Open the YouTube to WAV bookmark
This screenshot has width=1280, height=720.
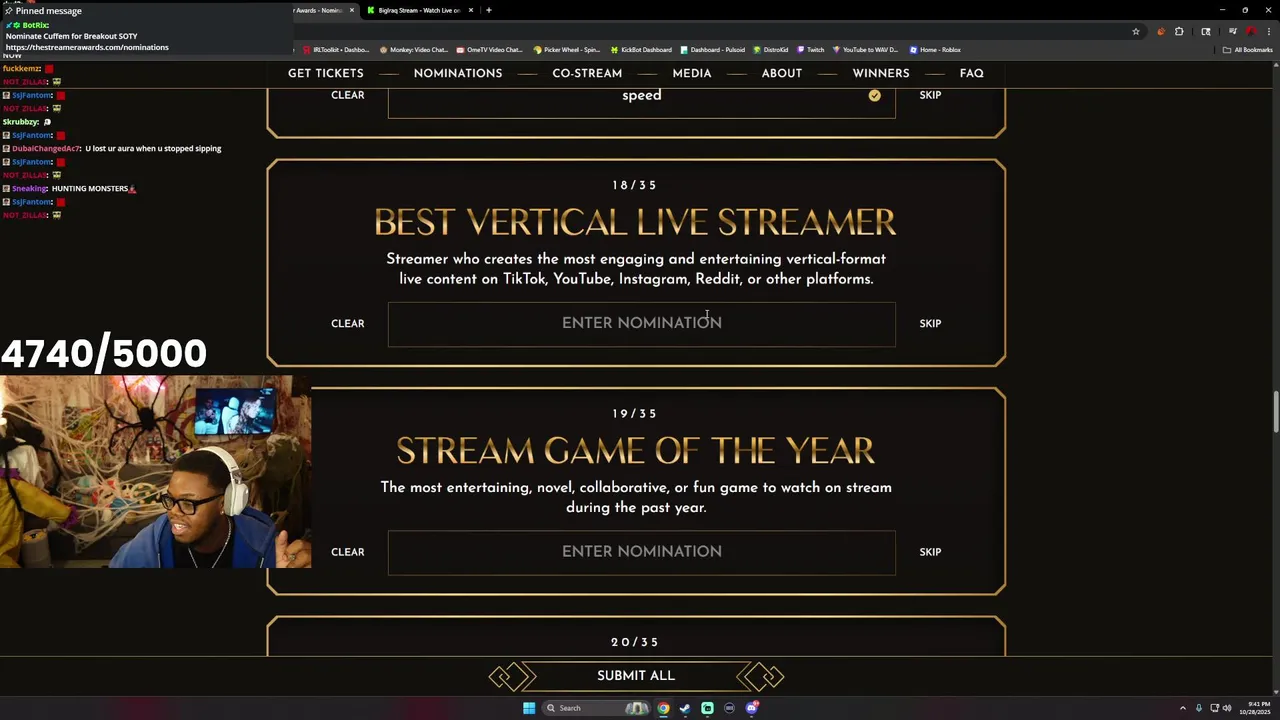pos(866,50)
